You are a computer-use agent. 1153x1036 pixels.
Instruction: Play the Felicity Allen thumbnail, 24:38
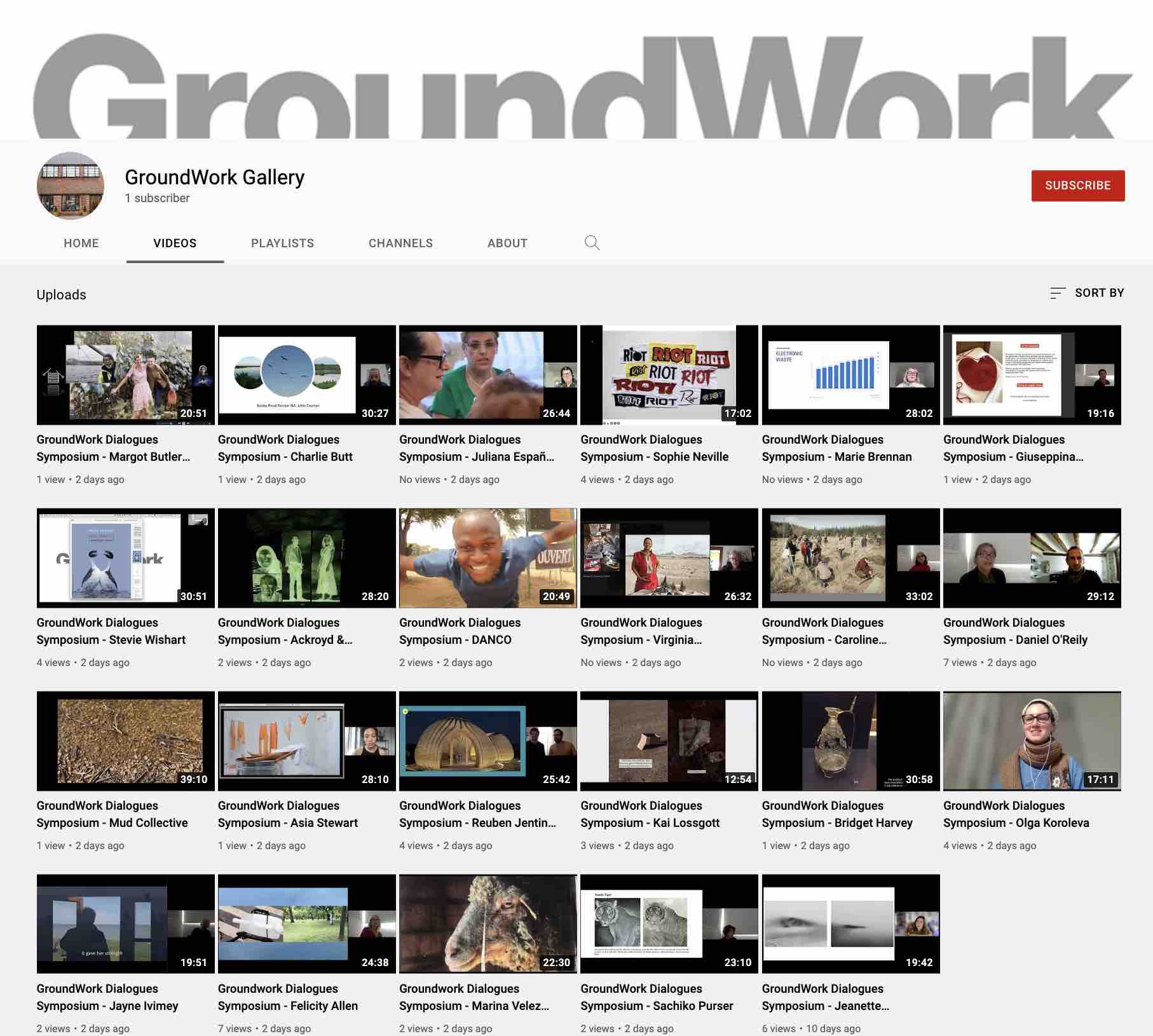pyautogui.click(x=307, y=924)
